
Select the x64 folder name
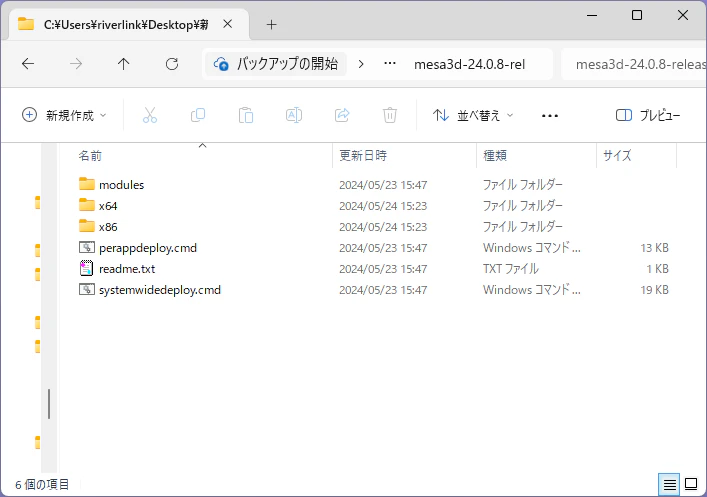tap(108, 206)
